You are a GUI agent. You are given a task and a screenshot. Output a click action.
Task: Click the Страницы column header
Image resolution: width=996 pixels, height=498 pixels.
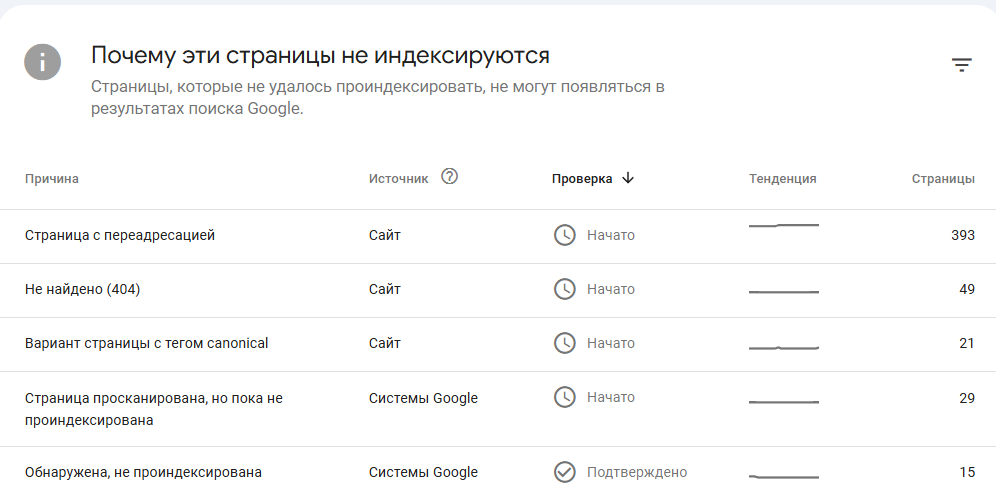pos(943,179)
